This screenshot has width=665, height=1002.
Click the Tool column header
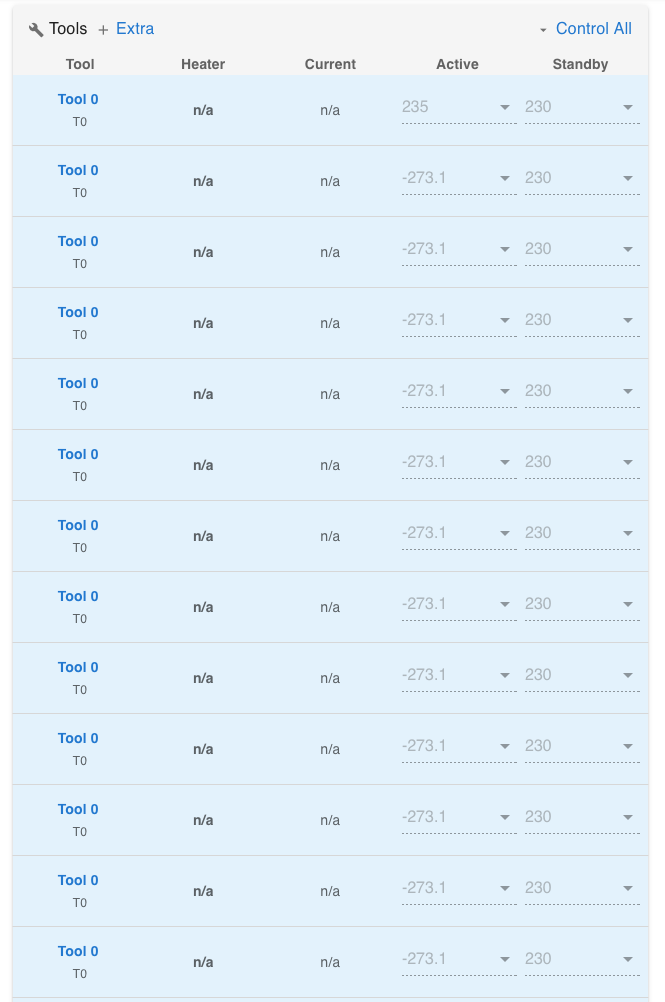tap(80, 64)
